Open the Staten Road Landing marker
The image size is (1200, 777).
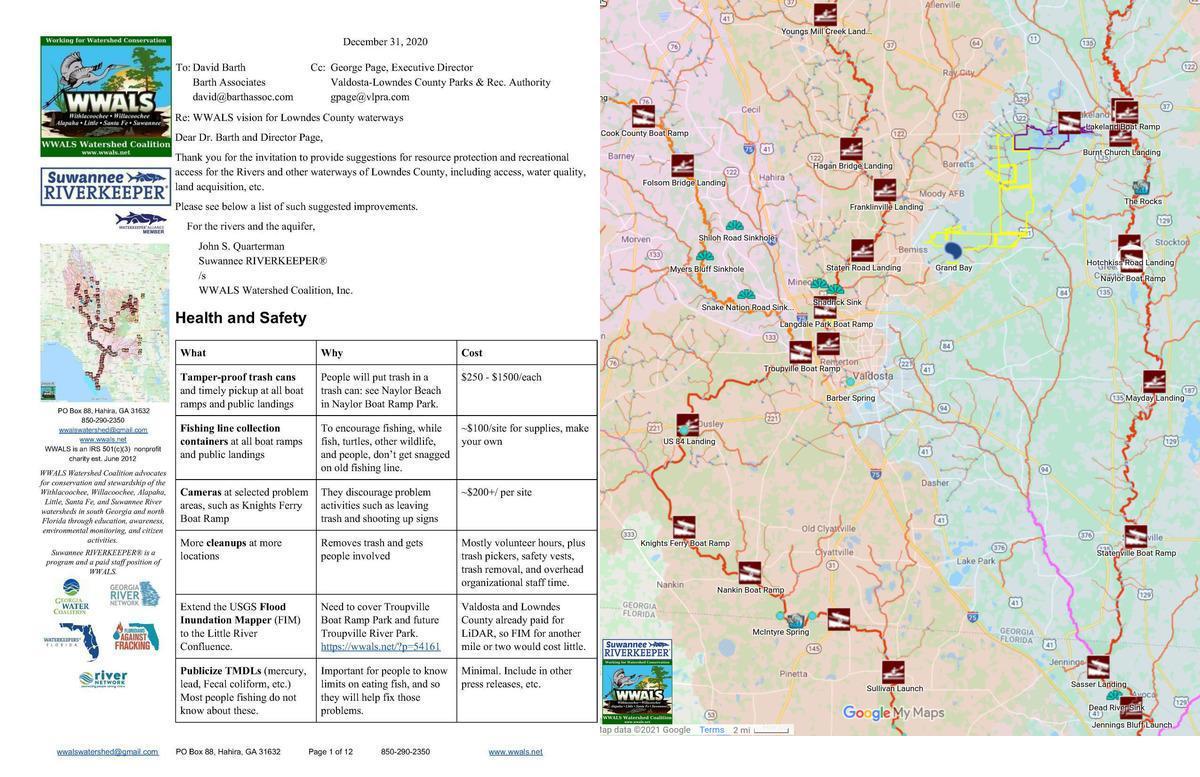[x=862, y=251]
